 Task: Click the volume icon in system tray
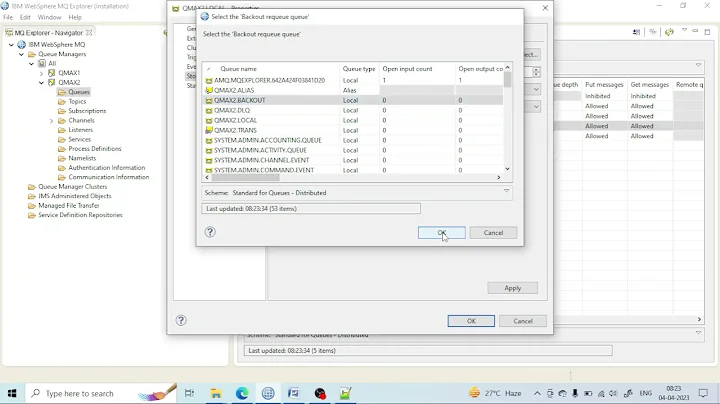coord(613,393)
